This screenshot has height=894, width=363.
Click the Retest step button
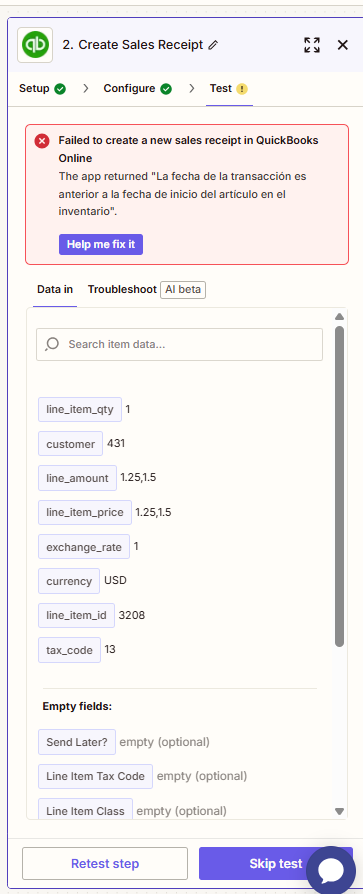(x=105, y=863)
